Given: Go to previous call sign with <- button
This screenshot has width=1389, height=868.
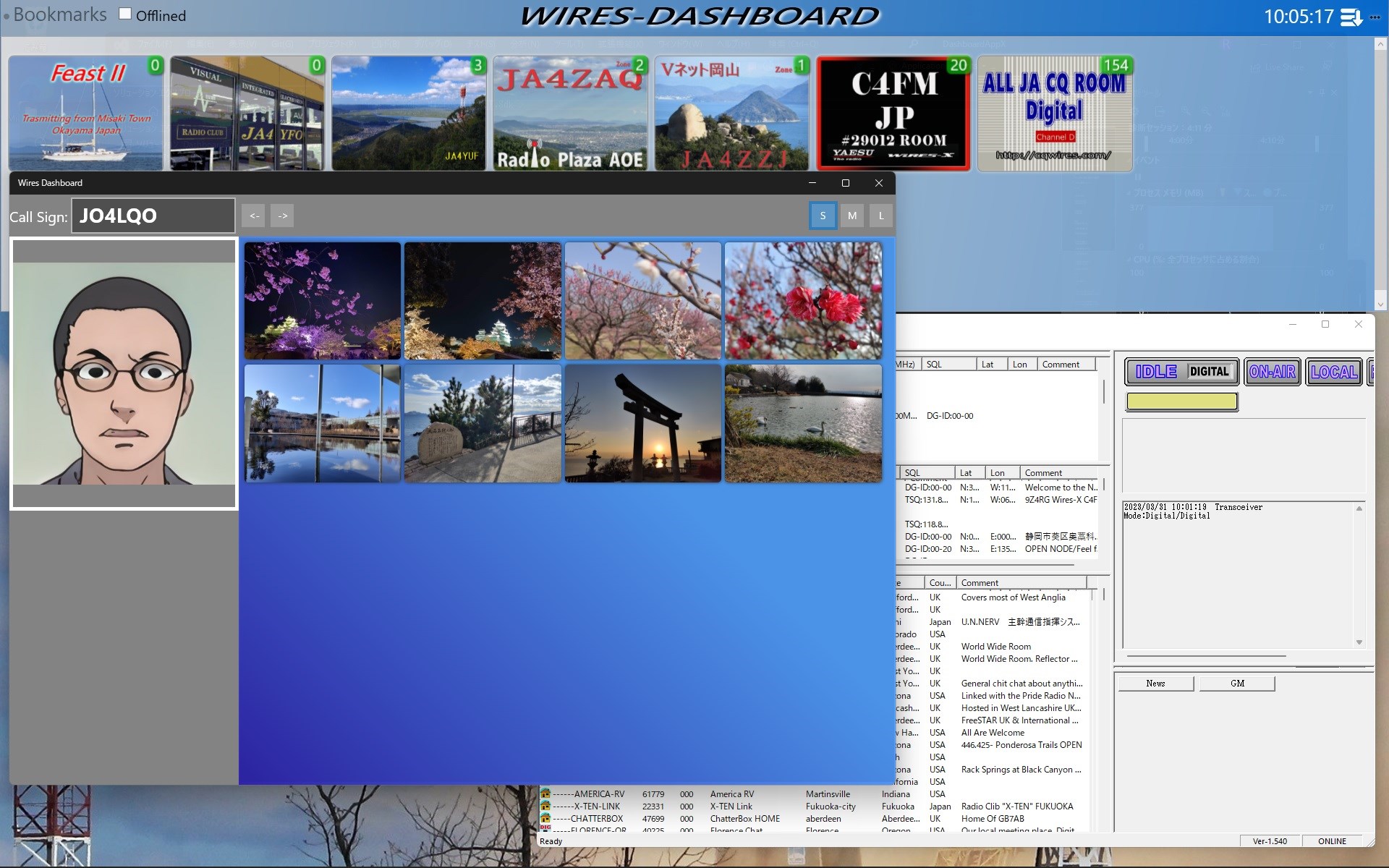Looking at the screenshot, I should (254, 216).
